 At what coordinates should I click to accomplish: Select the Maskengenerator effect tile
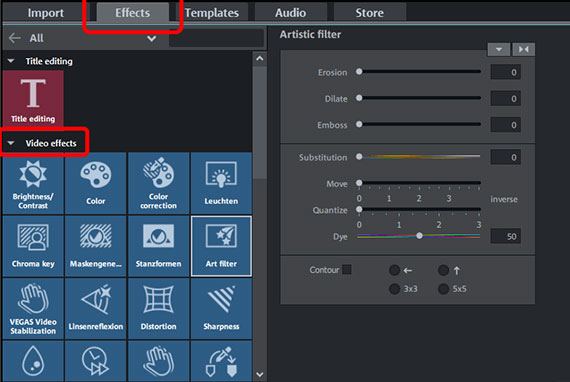click(96, 246)
